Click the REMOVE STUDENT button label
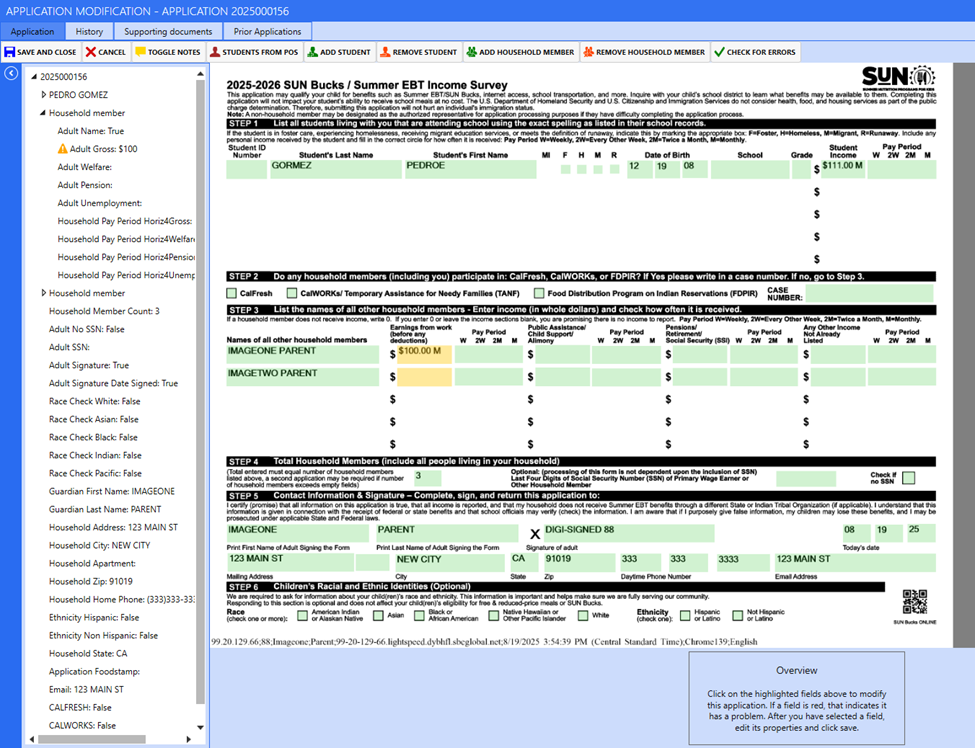This screenshot has height=748, width=975. coord(425,52)
